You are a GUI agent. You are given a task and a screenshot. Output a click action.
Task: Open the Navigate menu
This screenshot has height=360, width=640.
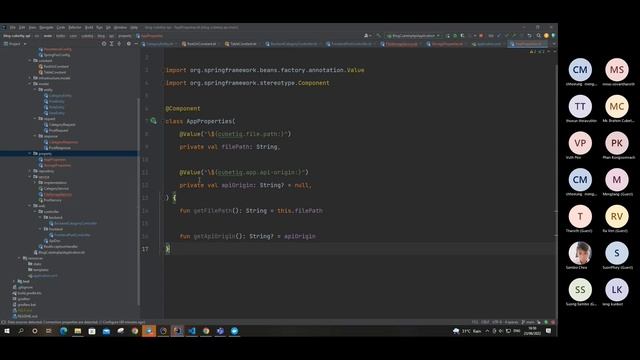(46, 27)
